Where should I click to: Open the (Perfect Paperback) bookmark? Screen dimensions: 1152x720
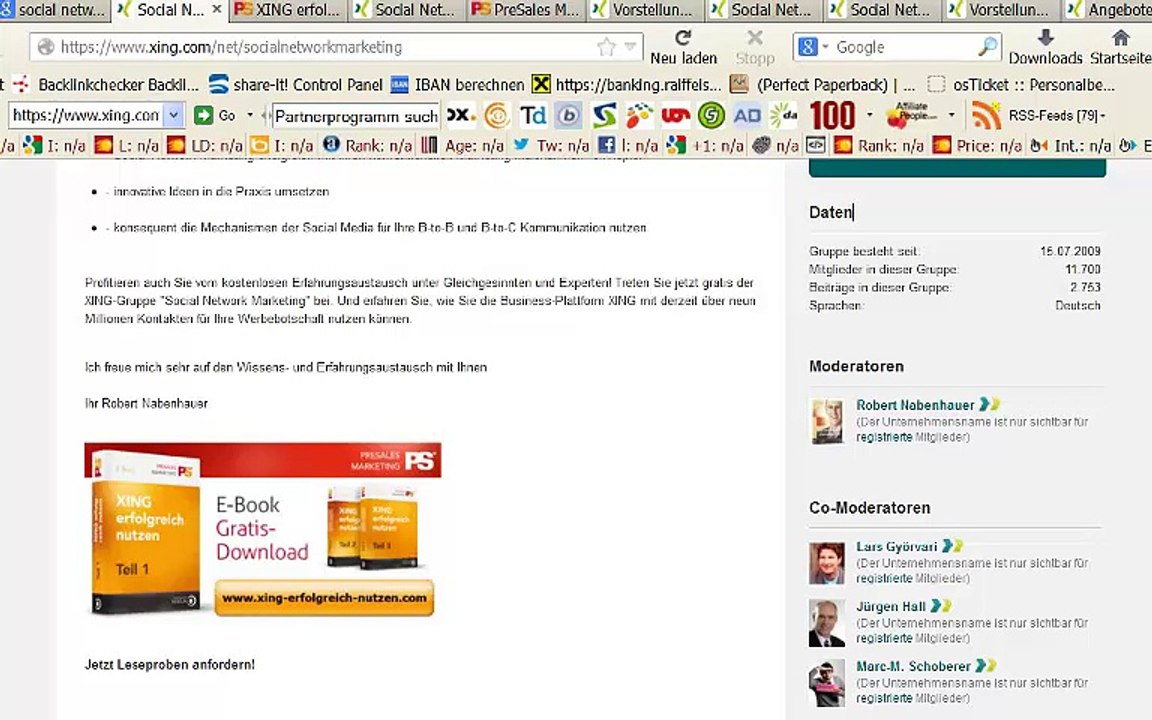pos(823,84)
